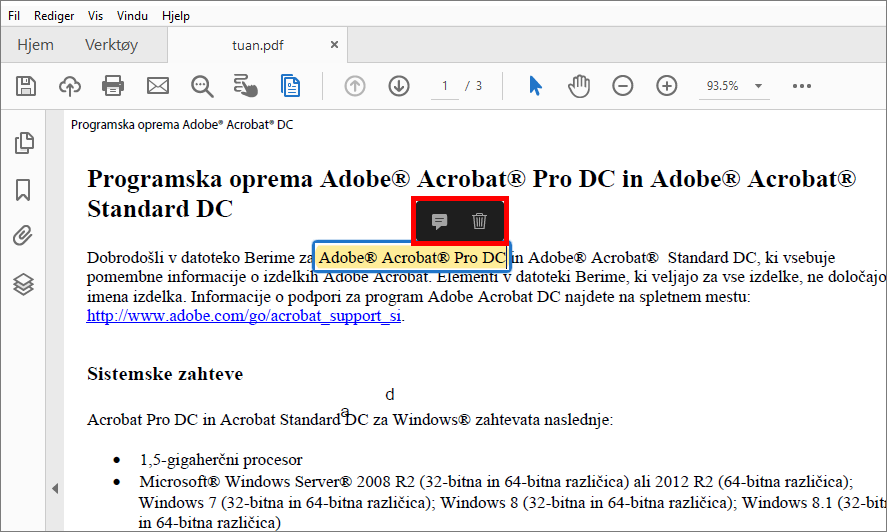887x532 pixels.
Task: Open the Hjelp menu
Action: (176, 16)
